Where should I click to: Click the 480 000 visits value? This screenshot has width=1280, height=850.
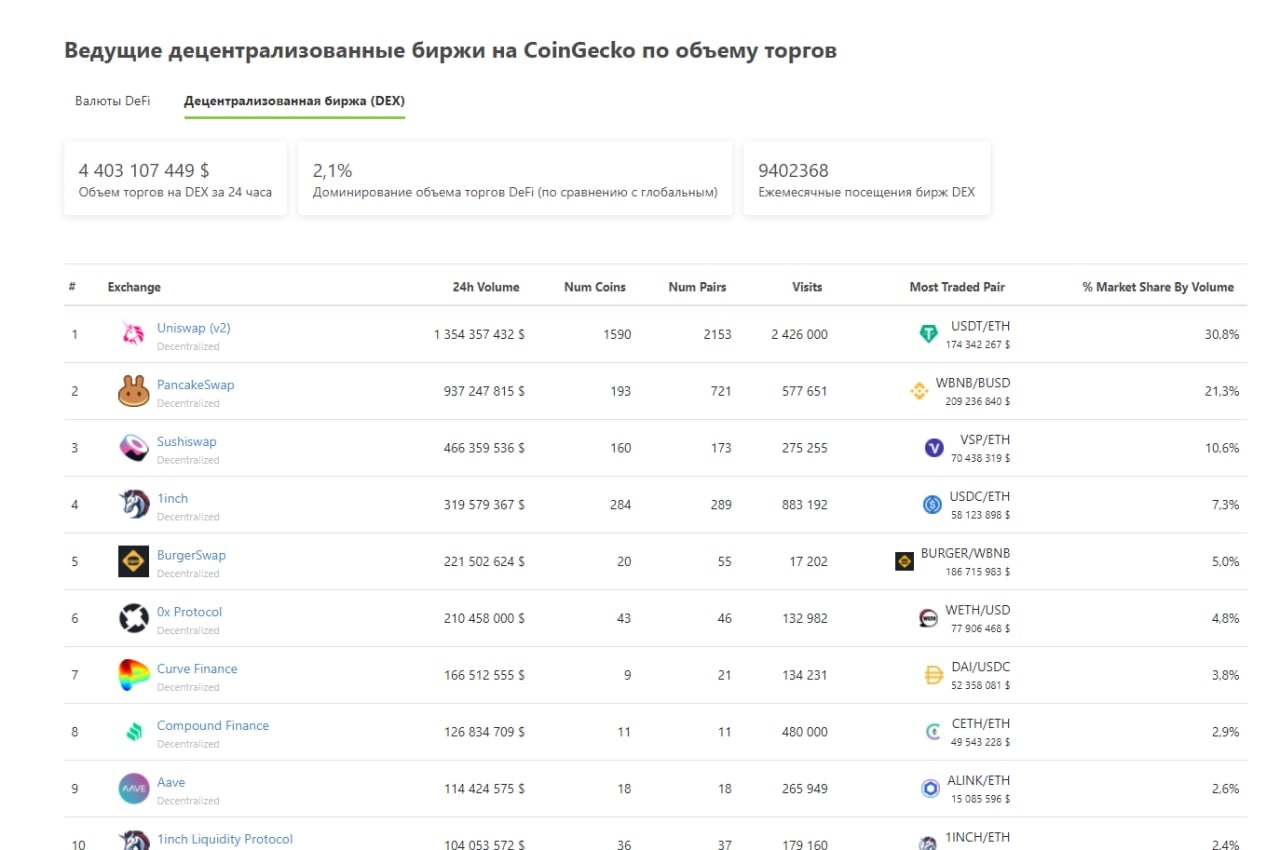[x=805, y=732]
